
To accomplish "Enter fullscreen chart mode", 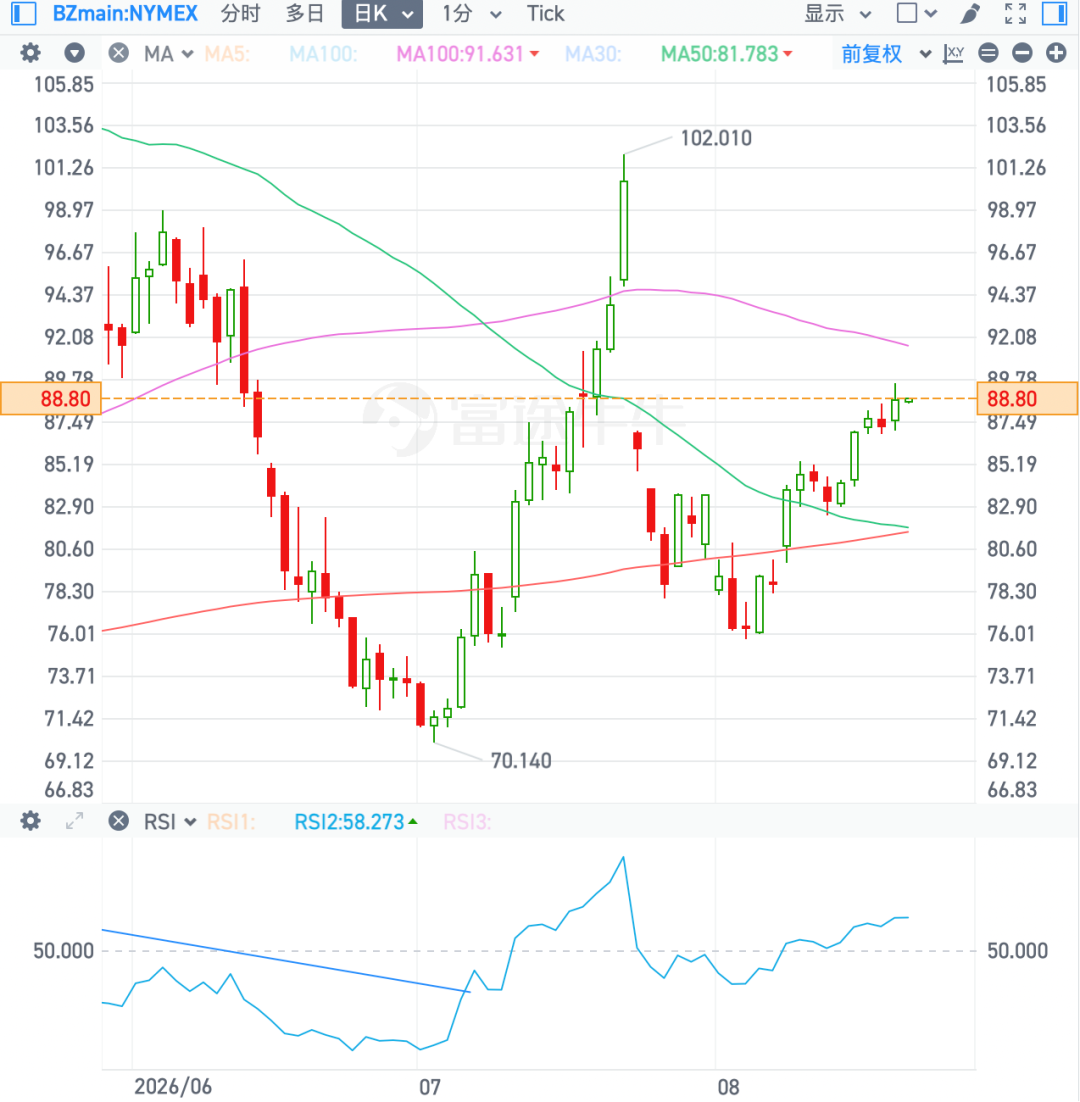I will tap(1015, 13).
